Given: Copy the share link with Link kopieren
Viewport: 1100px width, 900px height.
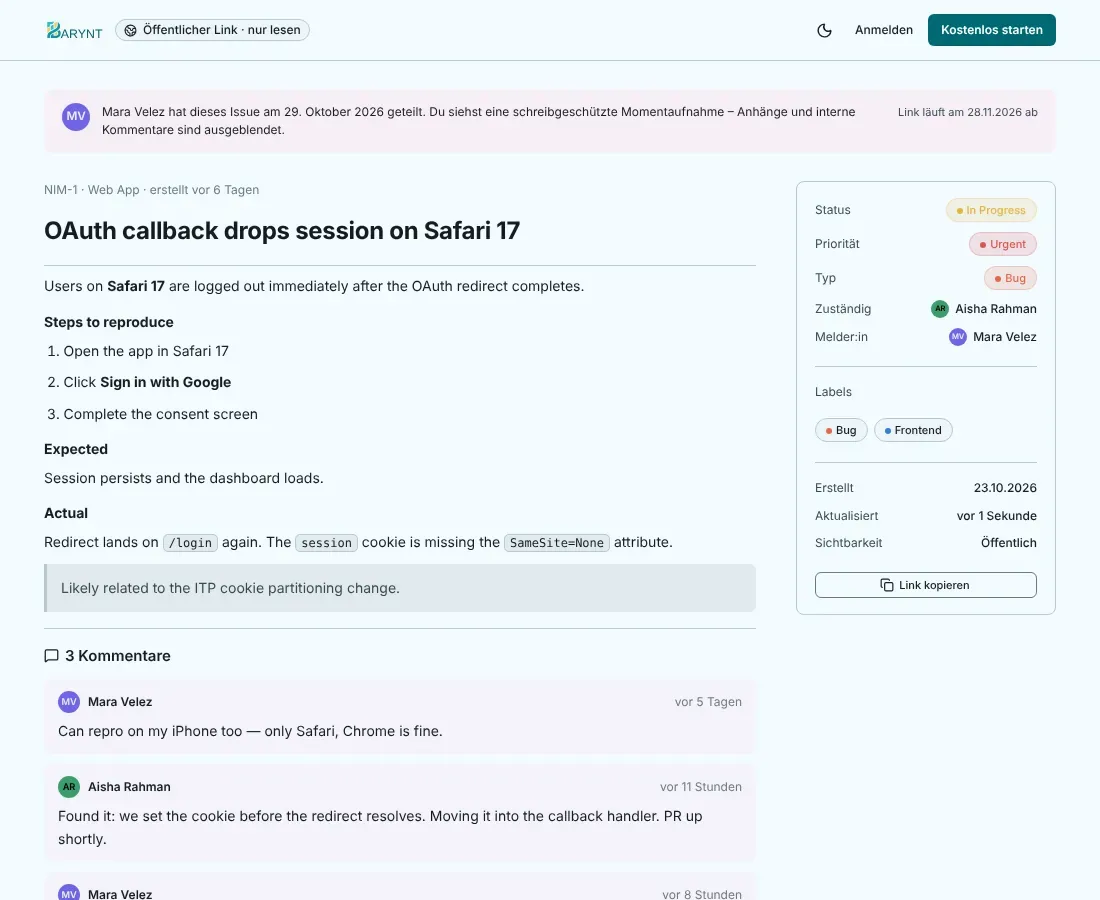Looking at the screenshot, I should coord(925,585).
